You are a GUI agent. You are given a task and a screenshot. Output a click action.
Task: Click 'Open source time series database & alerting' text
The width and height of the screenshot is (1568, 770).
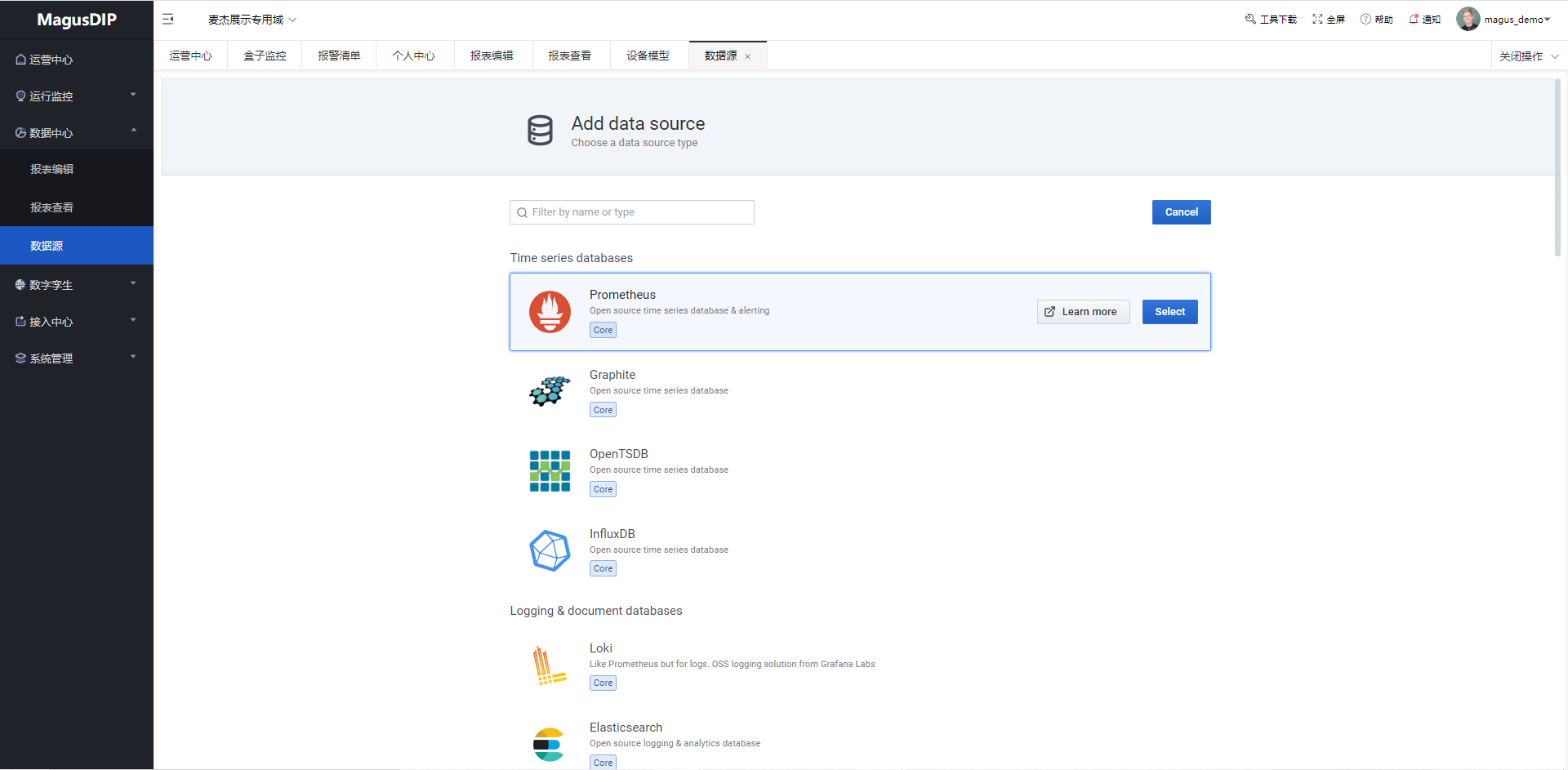(x=679, y=311)
